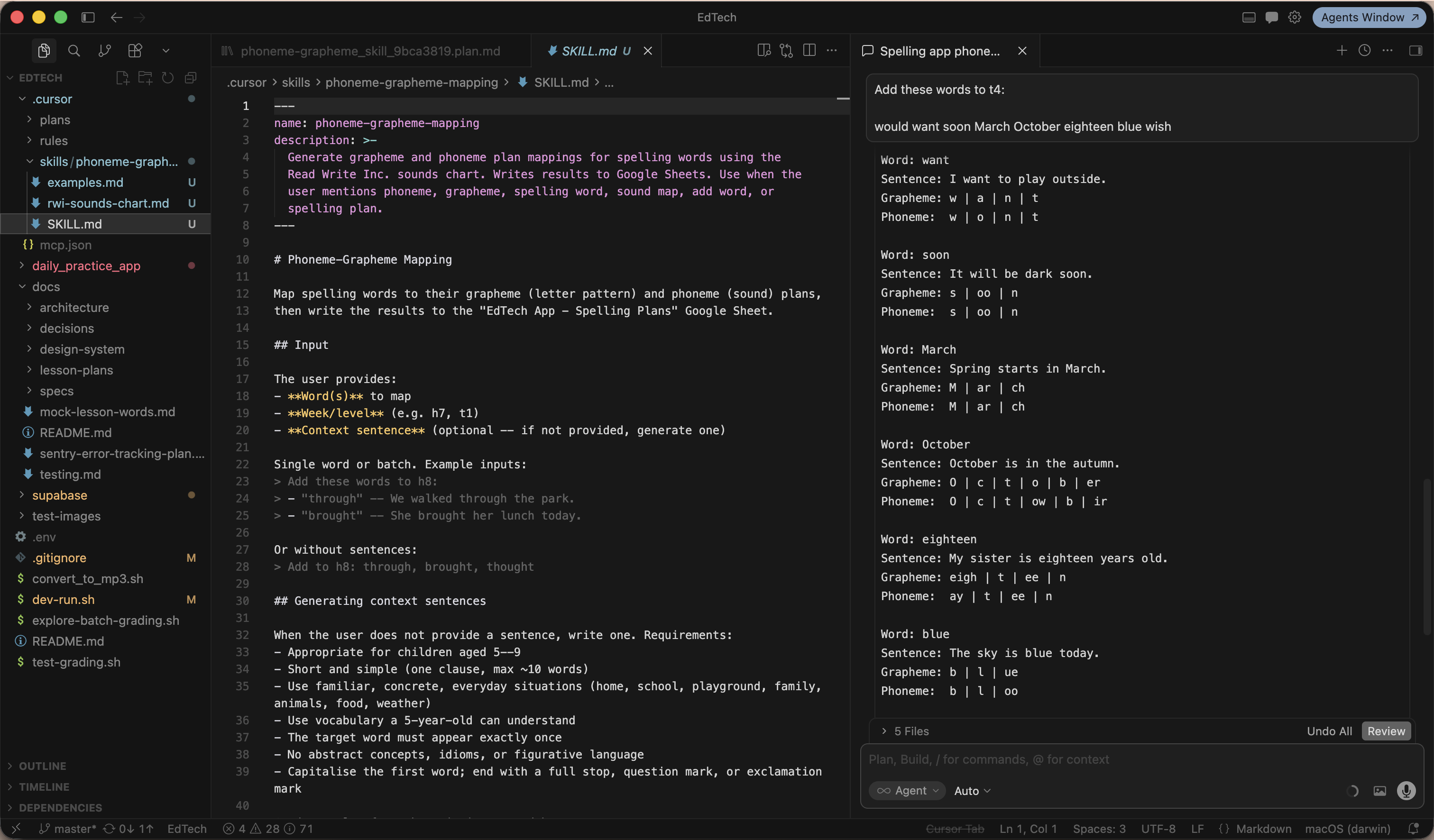Collapse the skills/phoneme-graph... folder
The height and width of the screenshot is (840, 1434).
pyautogui.click(x=105, y=162)
